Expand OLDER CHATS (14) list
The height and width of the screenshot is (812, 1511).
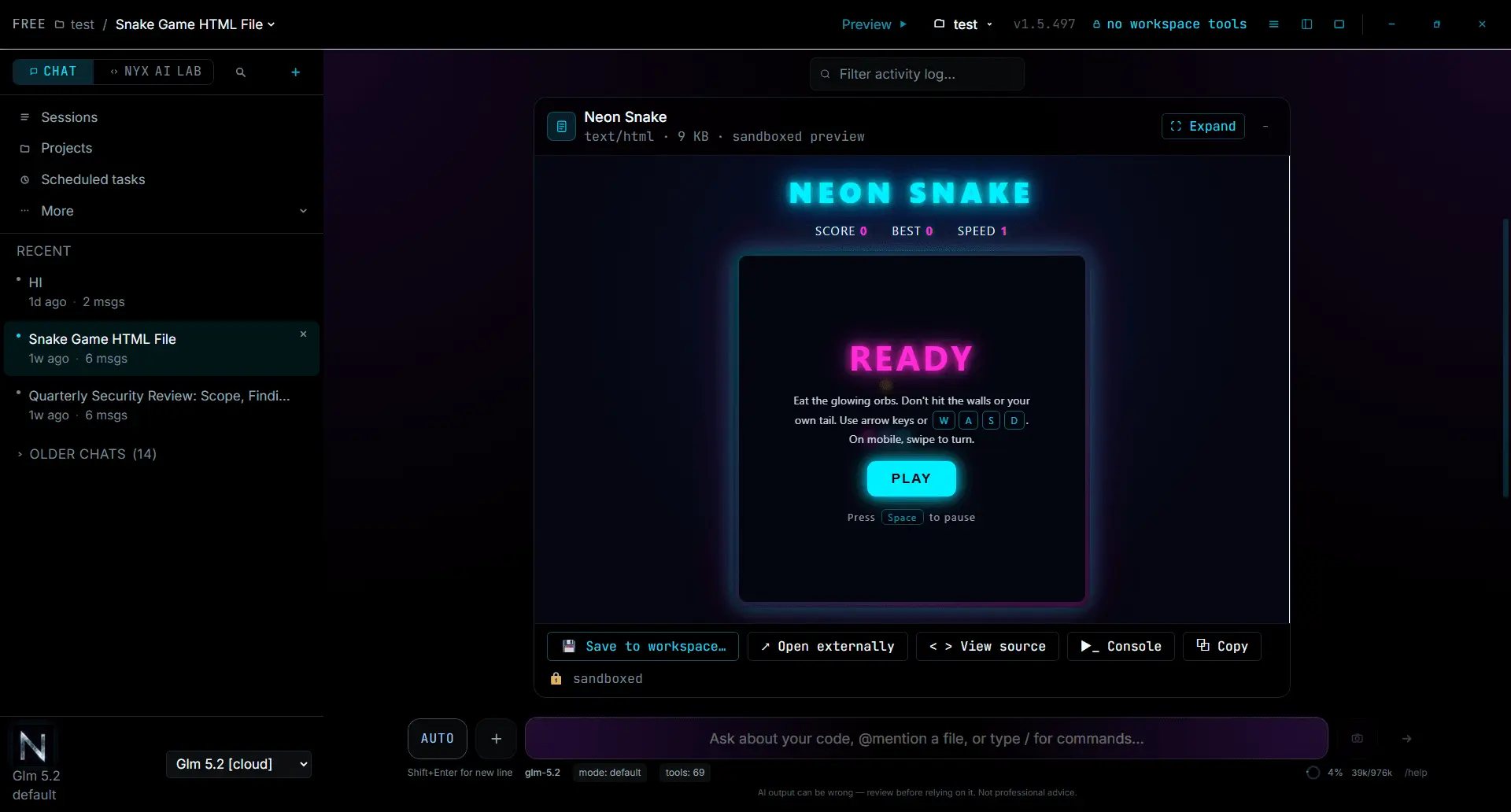coord(87,454)
